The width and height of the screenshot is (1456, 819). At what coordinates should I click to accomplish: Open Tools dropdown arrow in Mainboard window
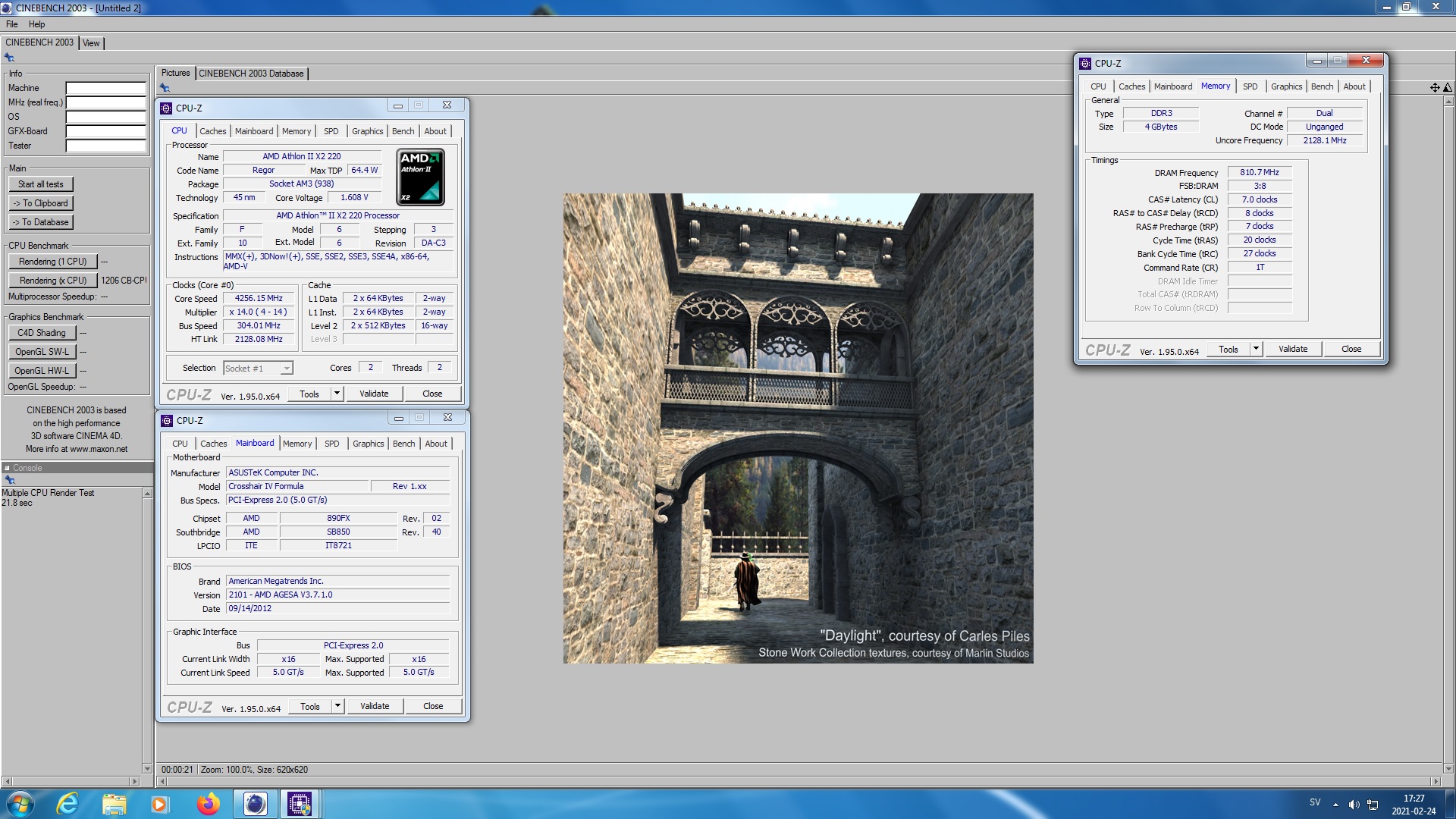tap(338, 706)
